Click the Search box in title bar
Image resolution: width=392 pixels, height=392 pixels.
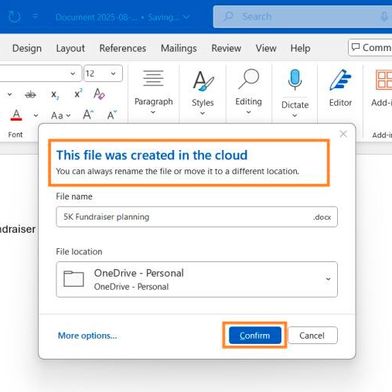(302, 16)
